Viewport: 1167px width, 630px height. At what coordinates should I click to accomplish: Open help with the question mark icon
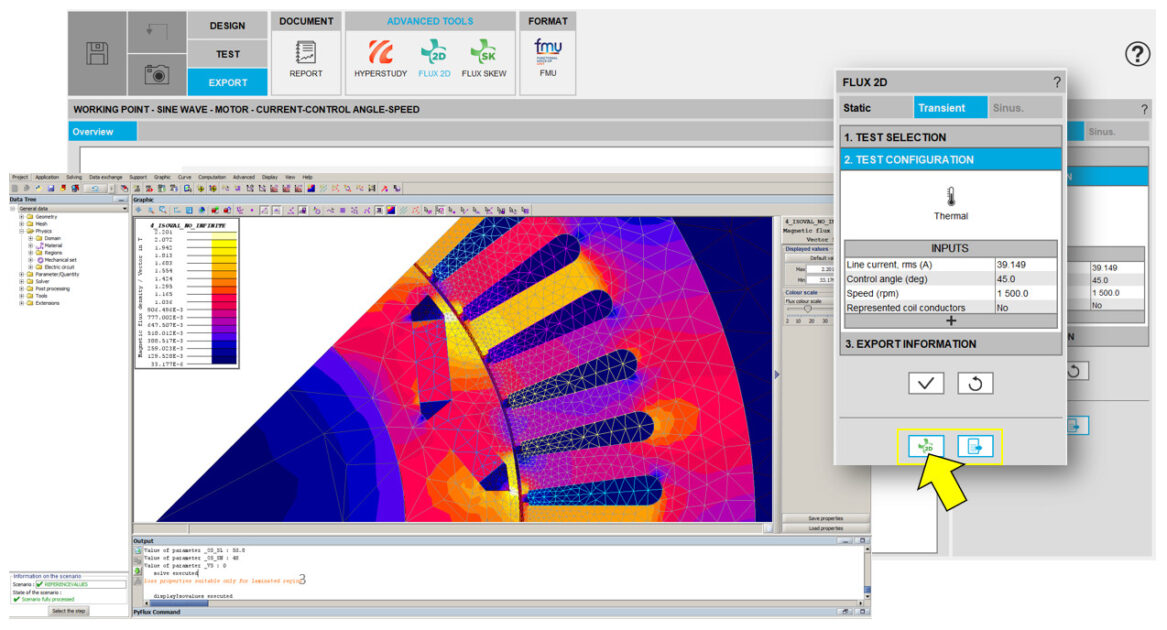click(x=1138, y=55)
